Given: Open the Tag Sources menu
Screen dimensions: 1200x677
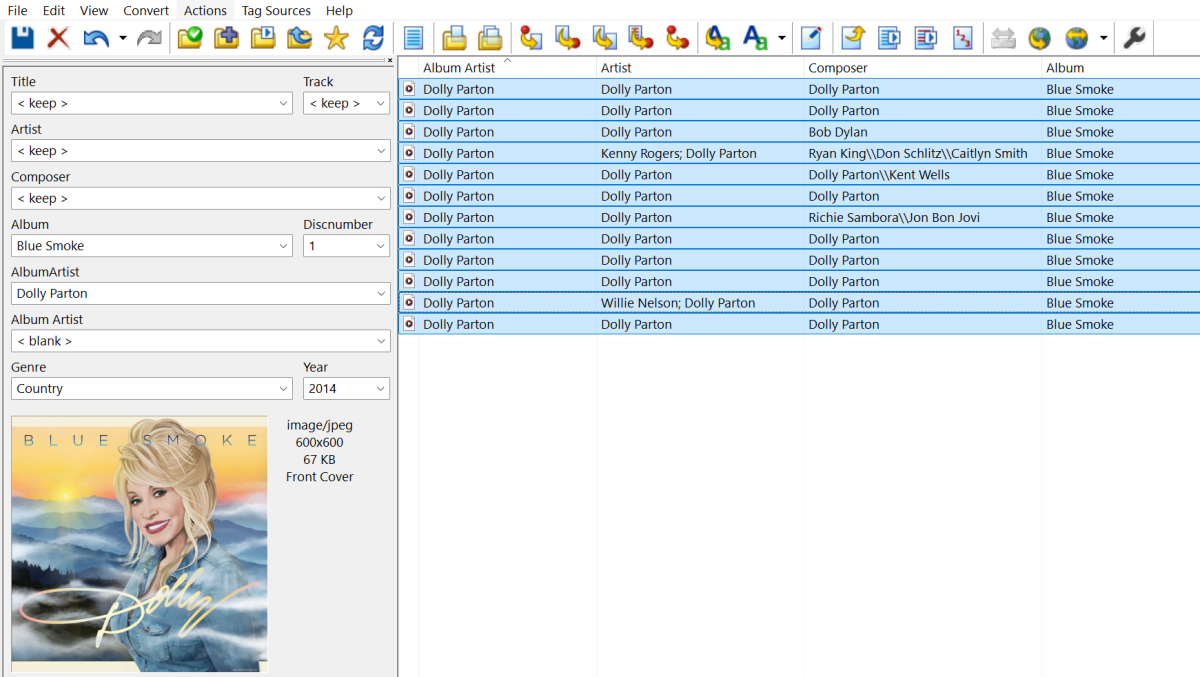Looking at the screenshot, I should point(276,10).
